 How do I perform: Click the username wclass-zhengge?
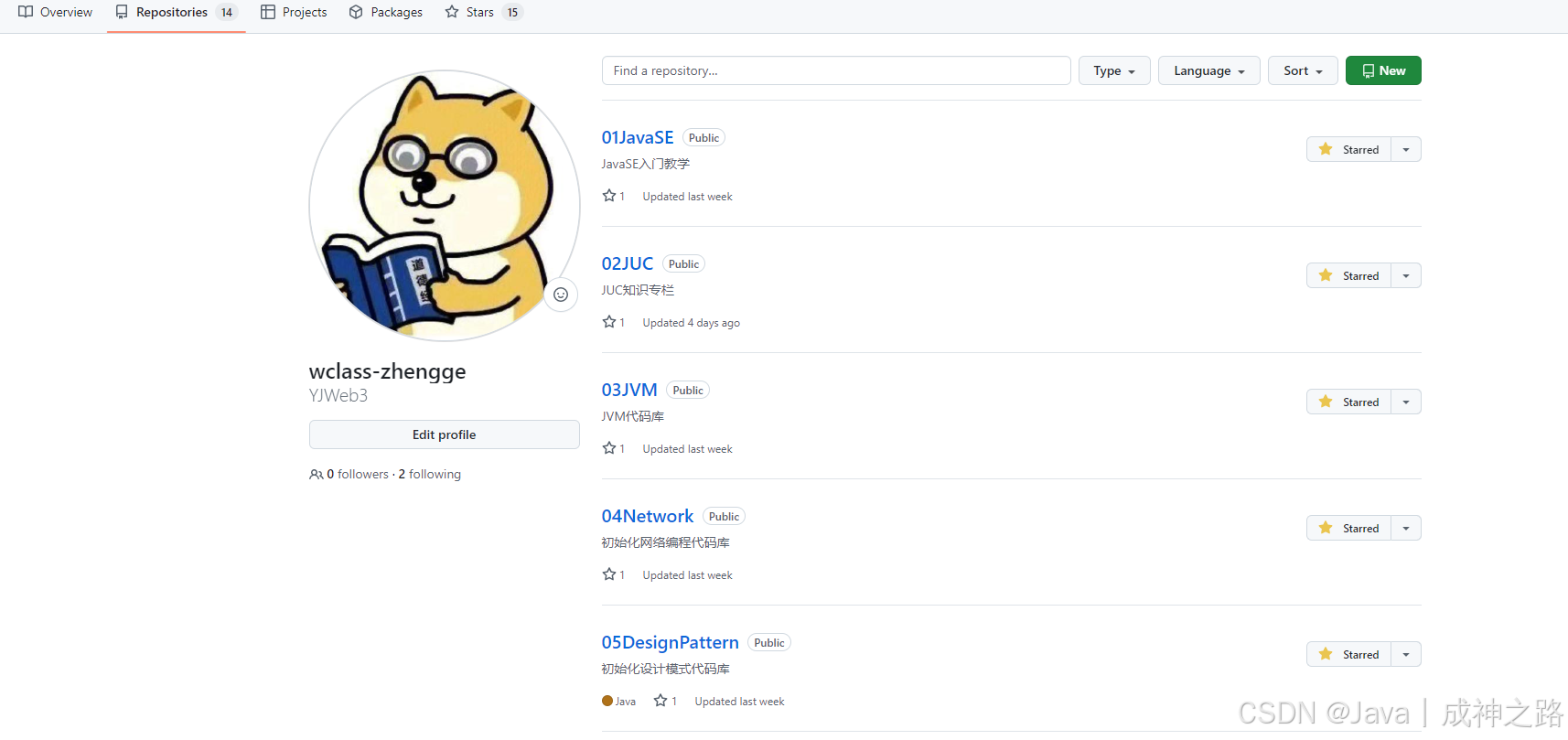[x=388, y=371]
